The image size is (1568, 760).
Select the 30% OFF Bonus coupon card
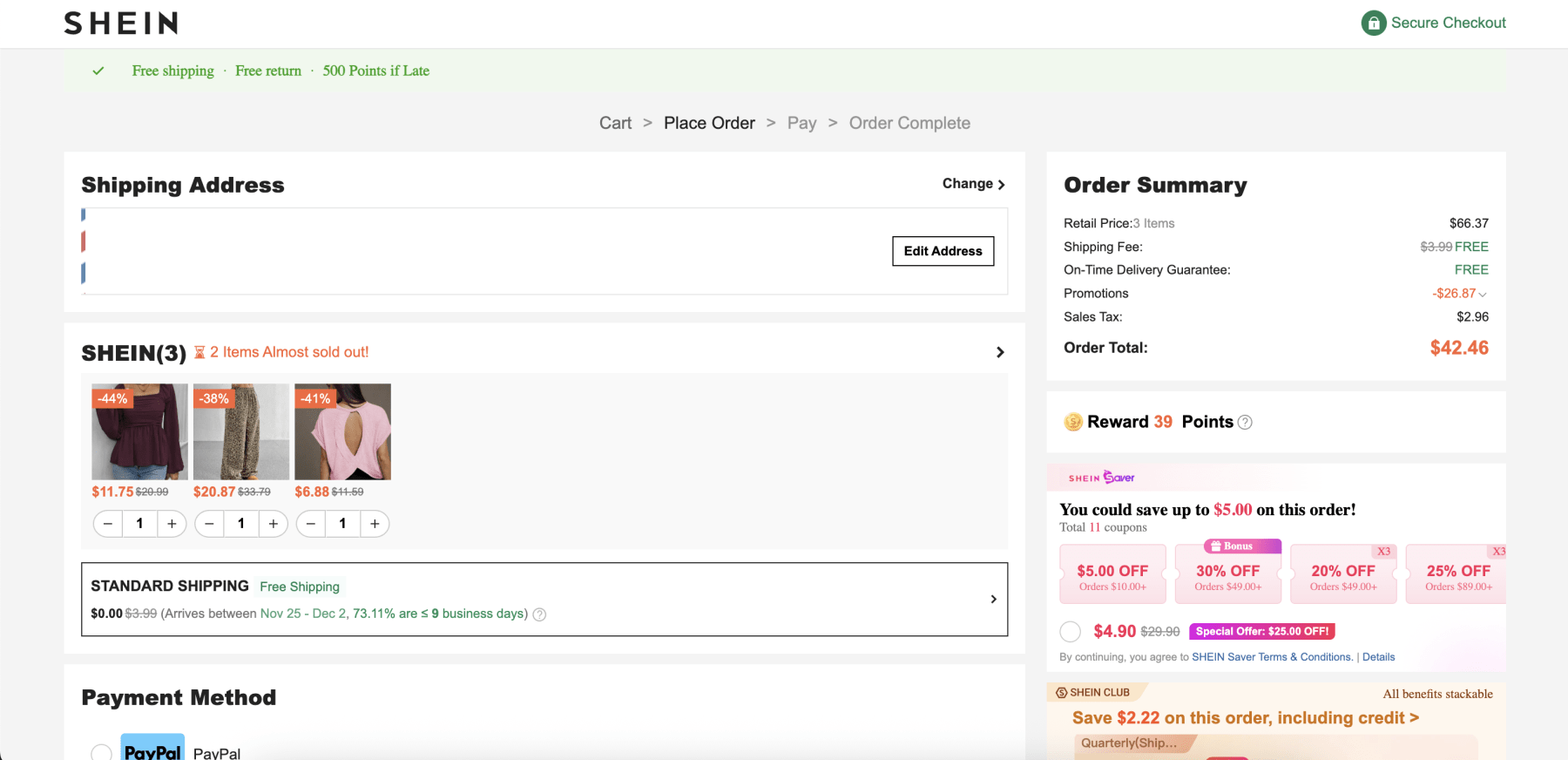[1228, 574]
